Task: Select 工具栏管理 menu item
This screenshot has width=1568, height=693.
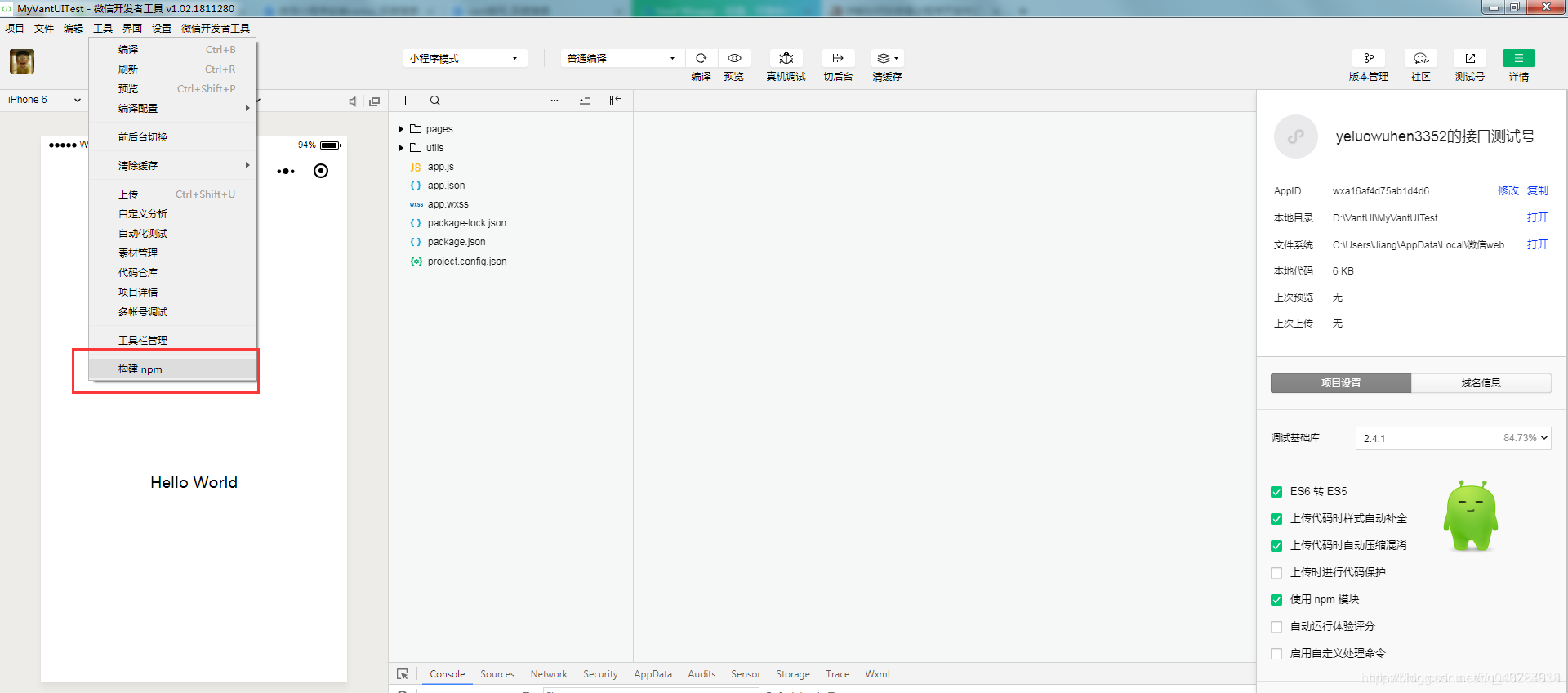Action: 172,340
